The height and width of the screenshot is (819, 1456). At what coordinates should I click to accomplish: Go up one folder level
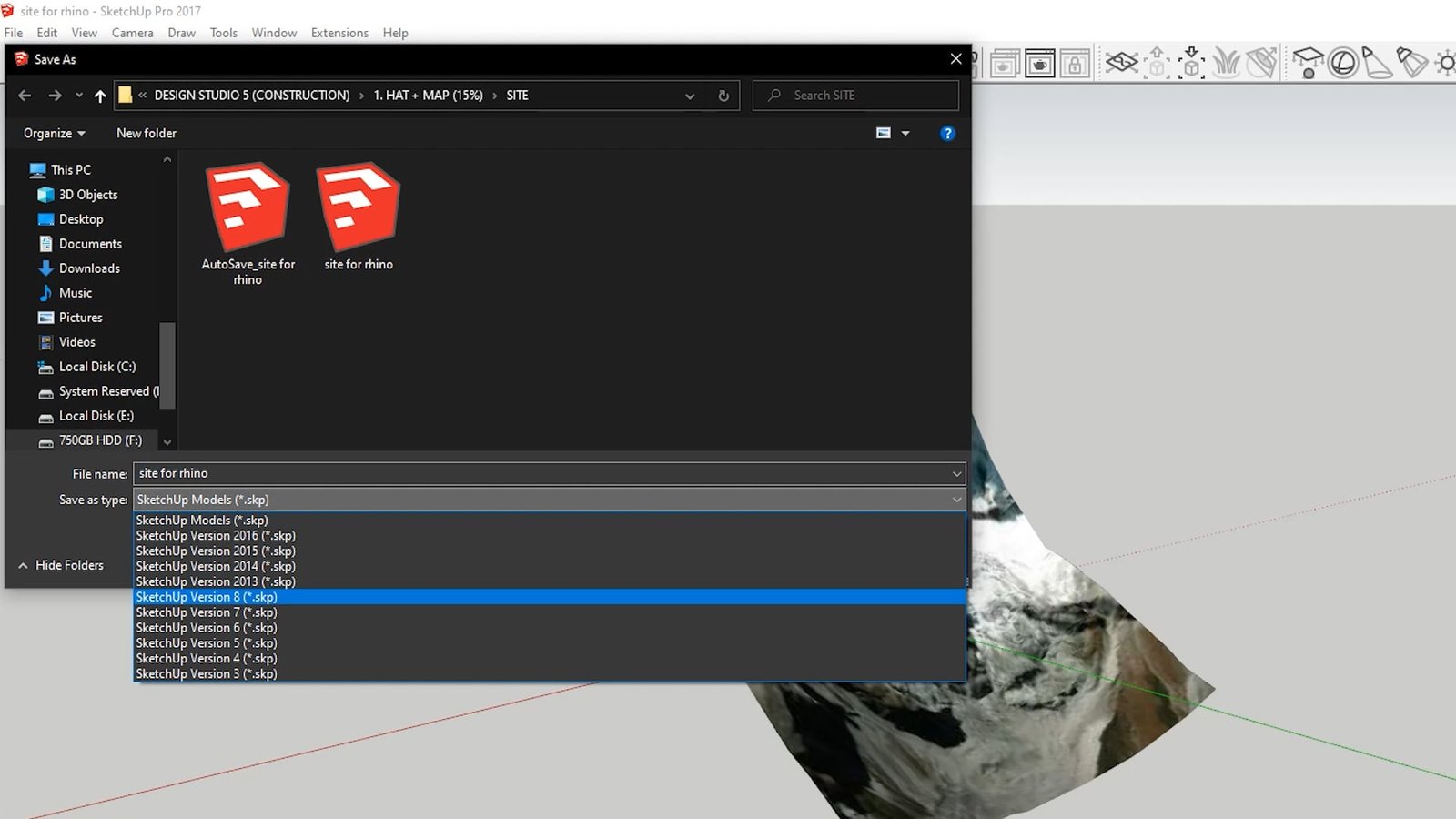tap(100, 96)
